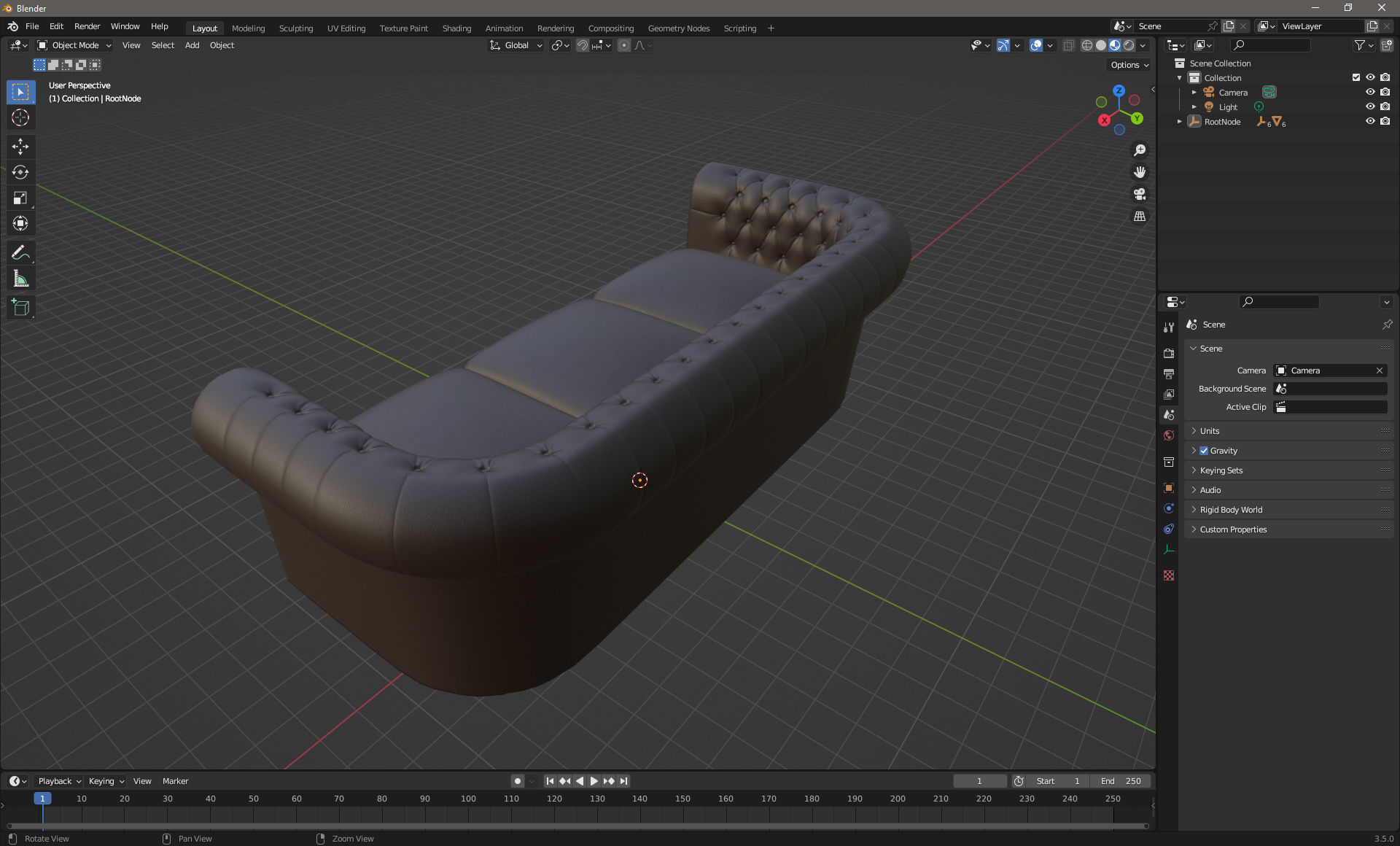This screenshot has width=1400, height=846.
Task: Open the Render properties tab
Action: (1169, 353)
